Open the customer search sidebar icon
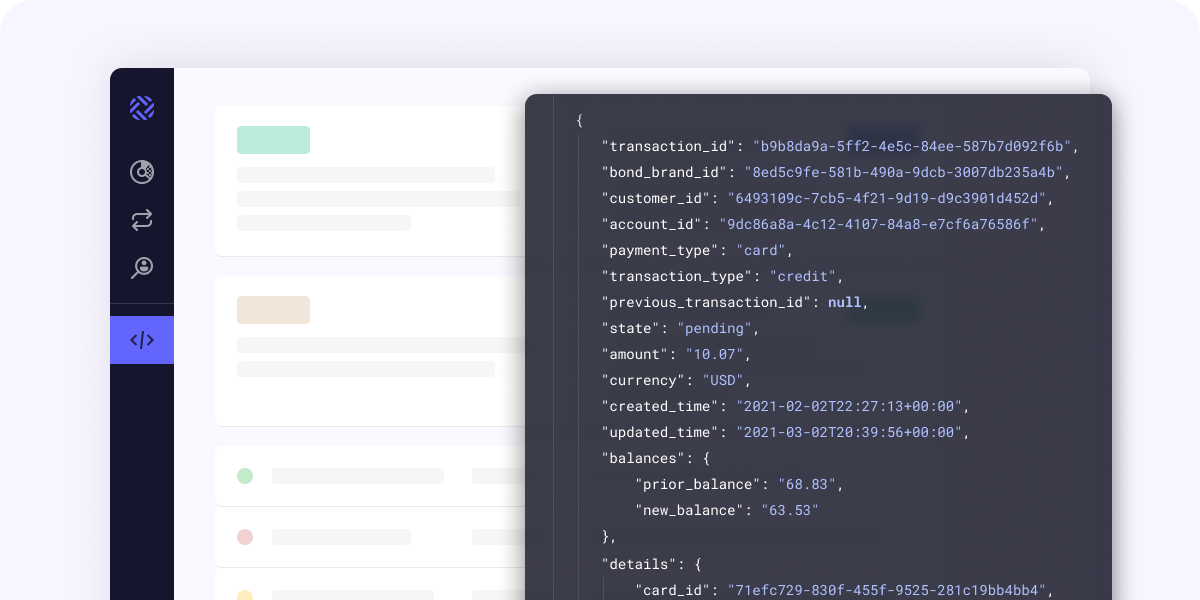 pos(142,268)
